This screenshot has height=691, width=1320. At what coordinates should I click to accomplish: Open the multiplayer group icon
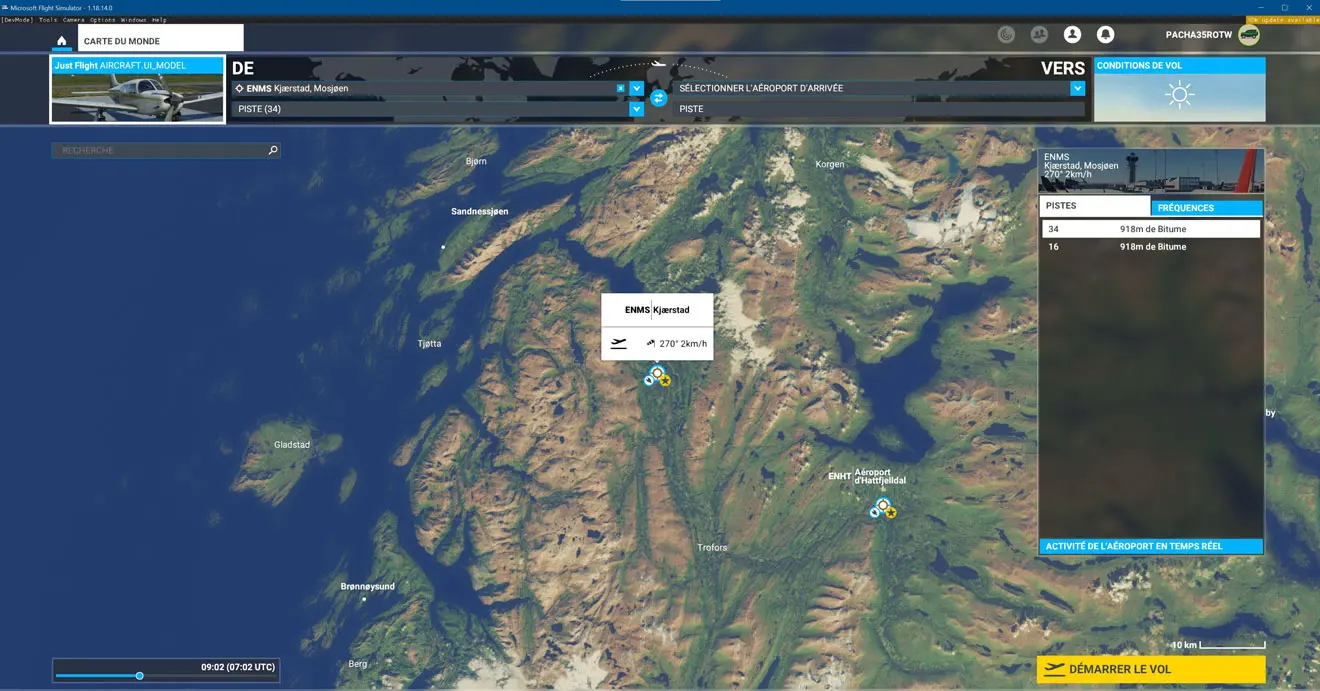[1039, 35]
